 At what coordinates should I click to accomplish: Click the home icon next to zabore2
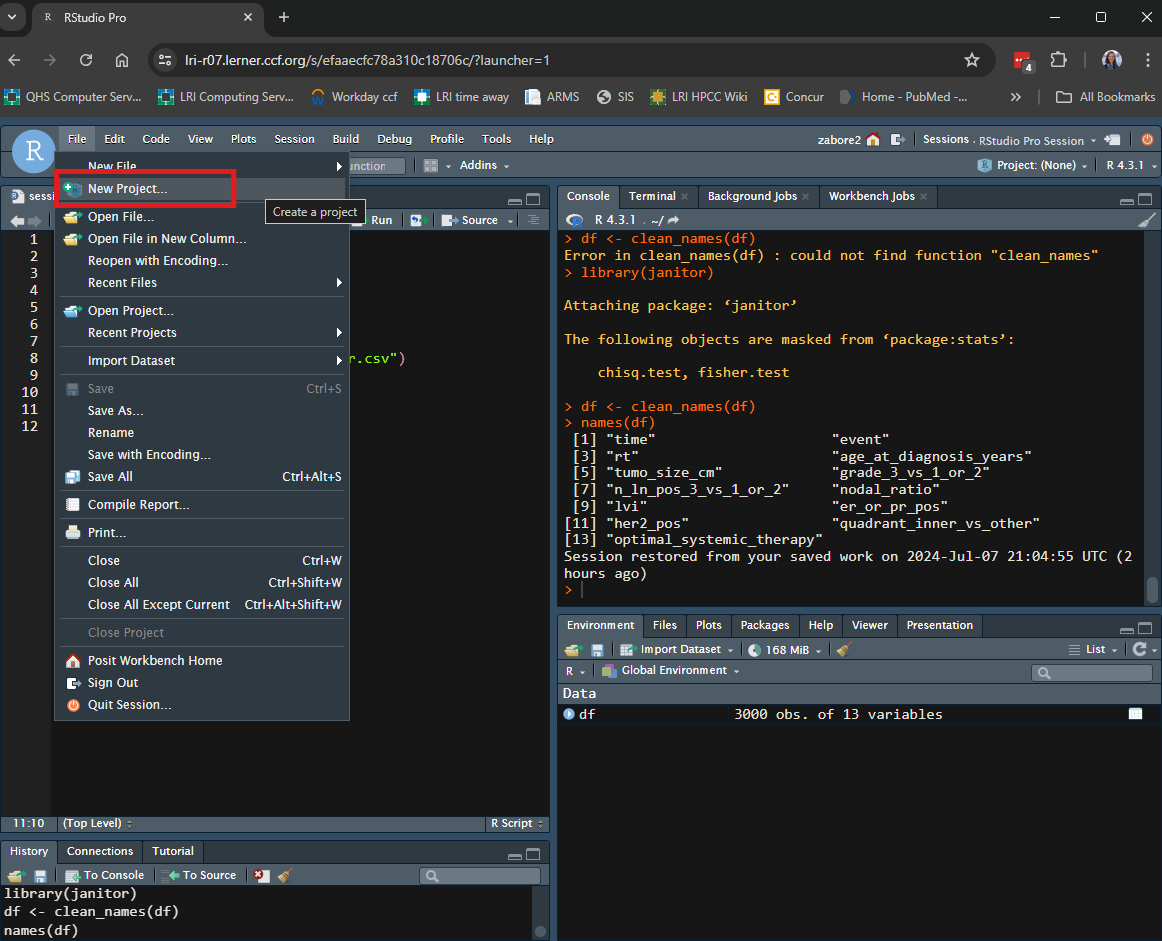873,139
